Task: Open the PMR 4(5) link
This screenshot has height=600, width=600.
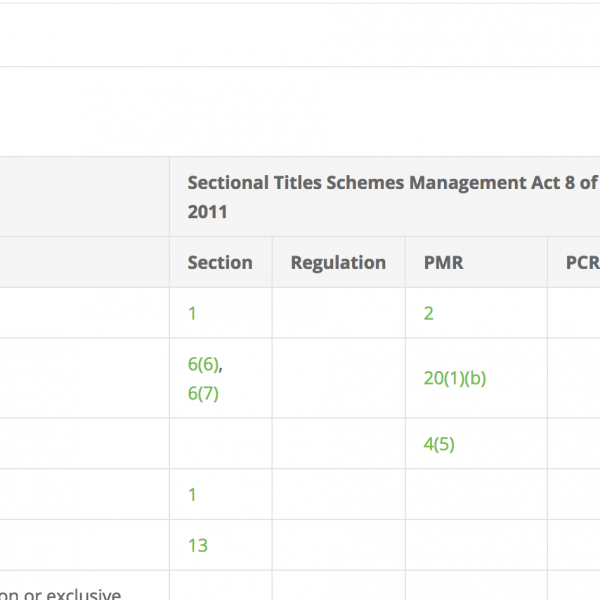Action: [x=439, y=444]
